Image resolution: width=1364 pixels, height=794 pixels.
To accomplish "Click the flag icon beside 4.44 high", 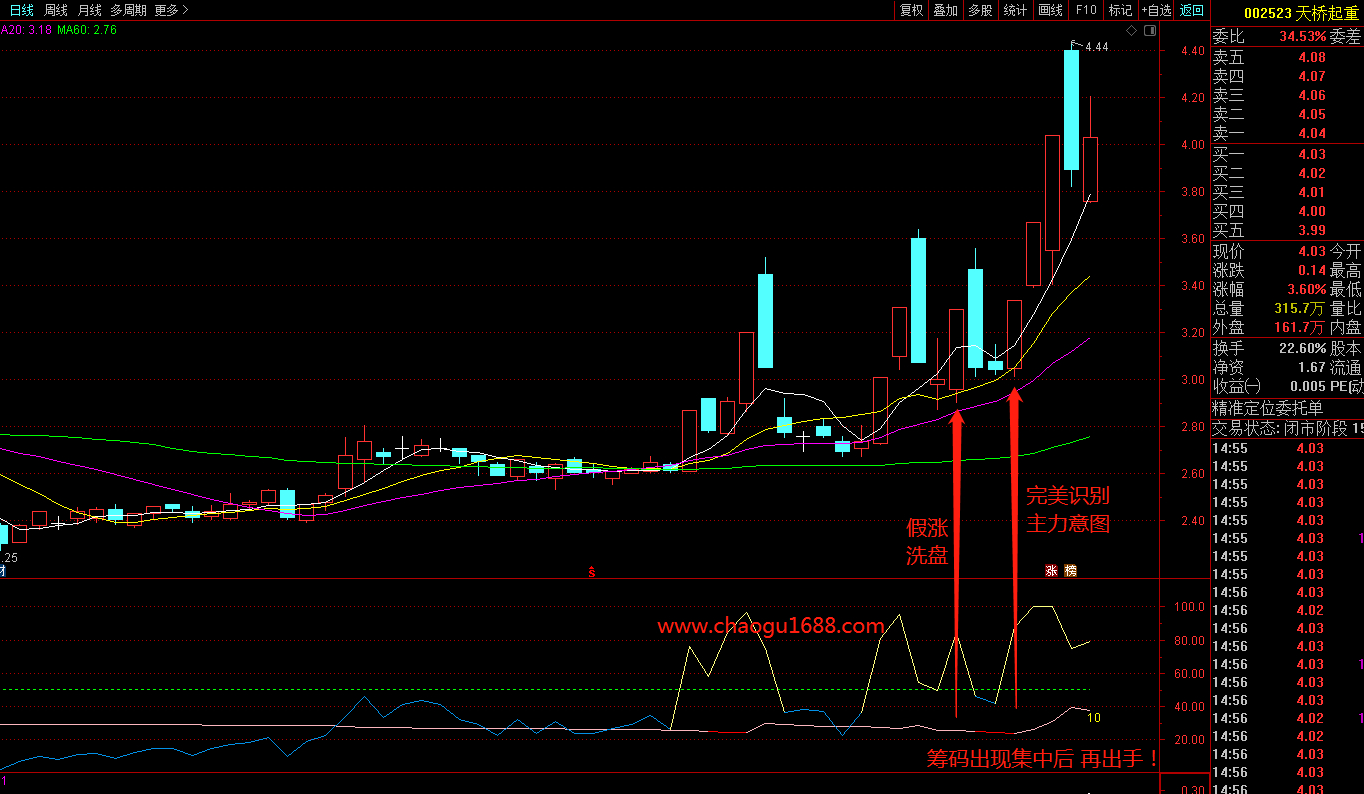I will pyautogui.click(x=1076, y=44).
